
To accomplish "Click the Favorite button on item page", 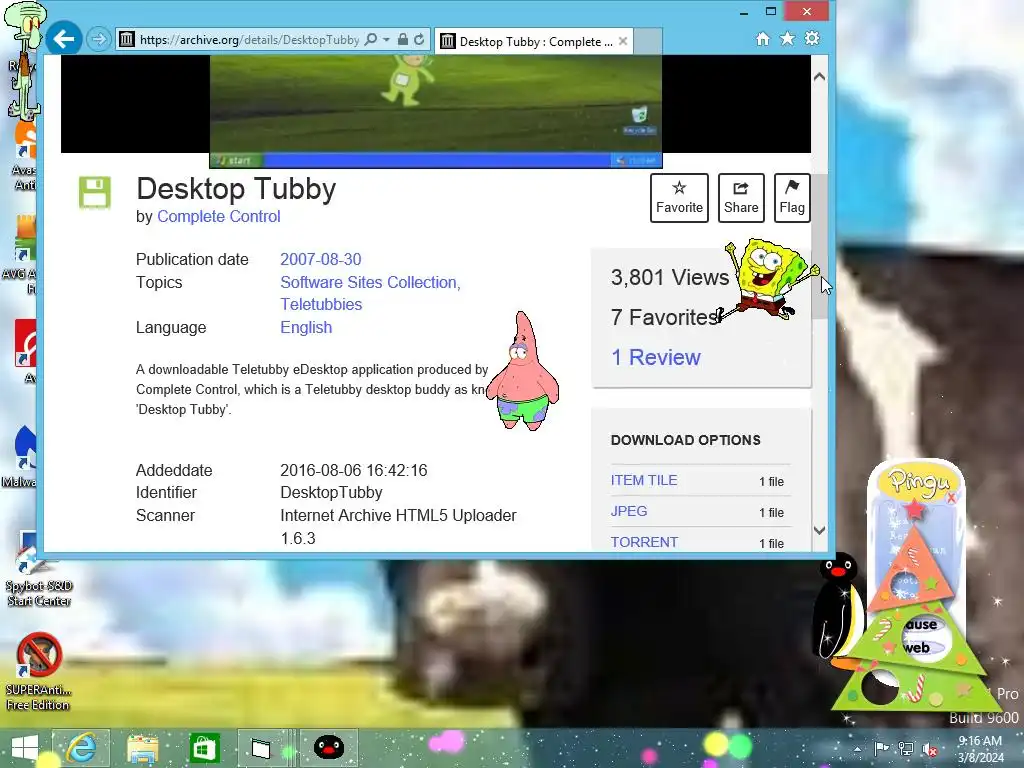I will (679, 198).
